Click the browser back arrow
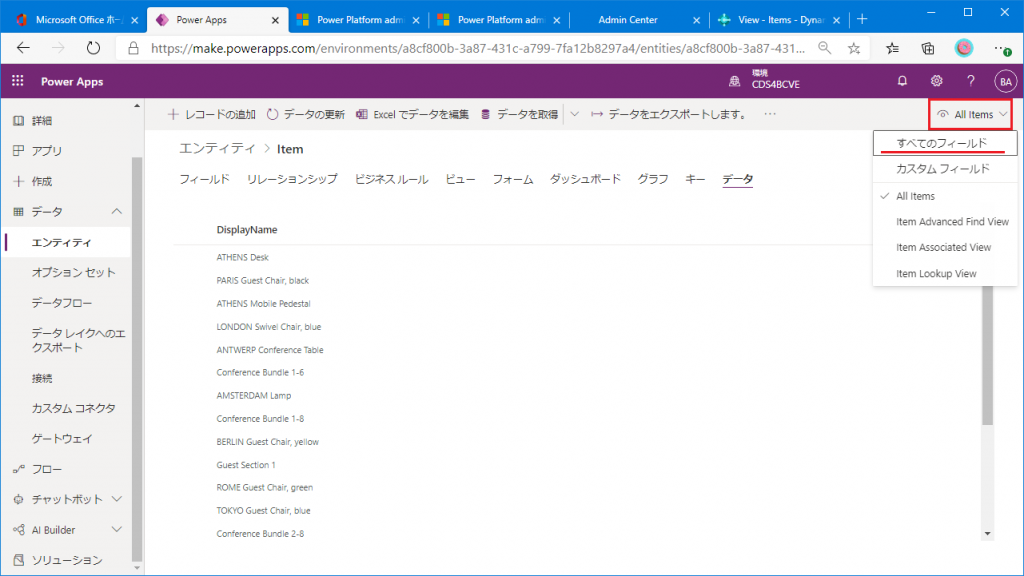Image resolution: width=1024 pixels, height=576 pixels. click(x=24, y=48)
